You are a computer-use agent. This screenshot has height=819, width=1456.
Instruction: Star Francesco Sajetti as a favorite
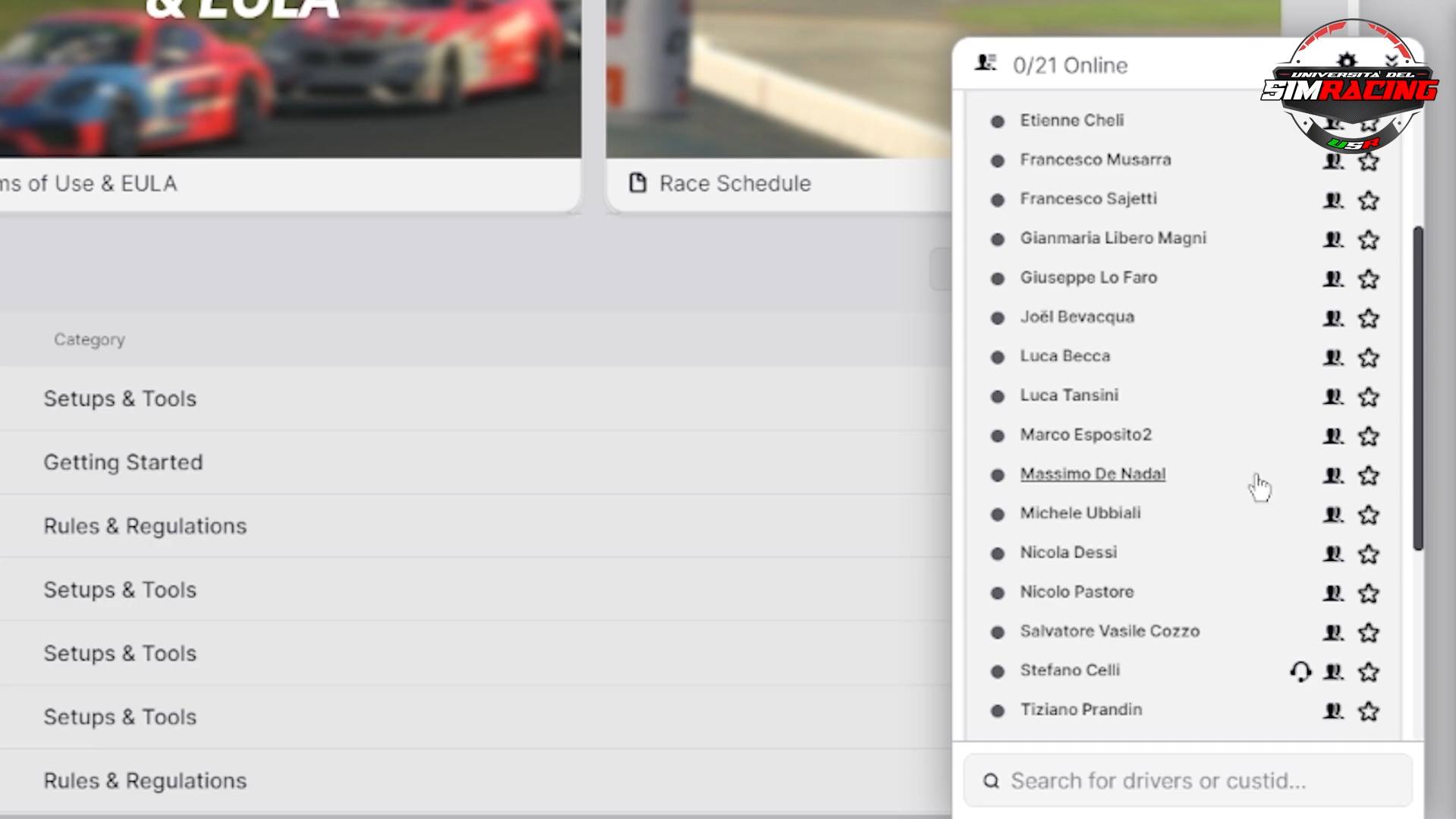[x=1368, y=200]
